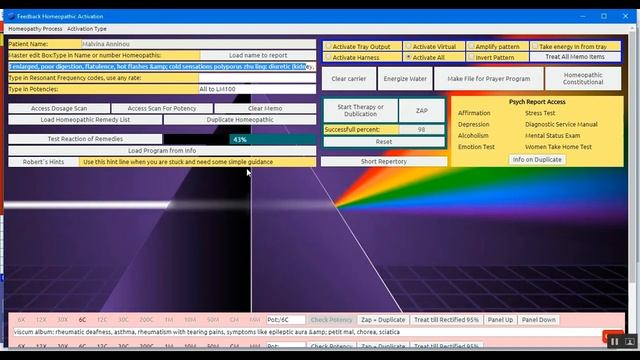640x360 pixels.
Task: Click Duplicate Homeopathic button
Action: click(x=240, y=120)
